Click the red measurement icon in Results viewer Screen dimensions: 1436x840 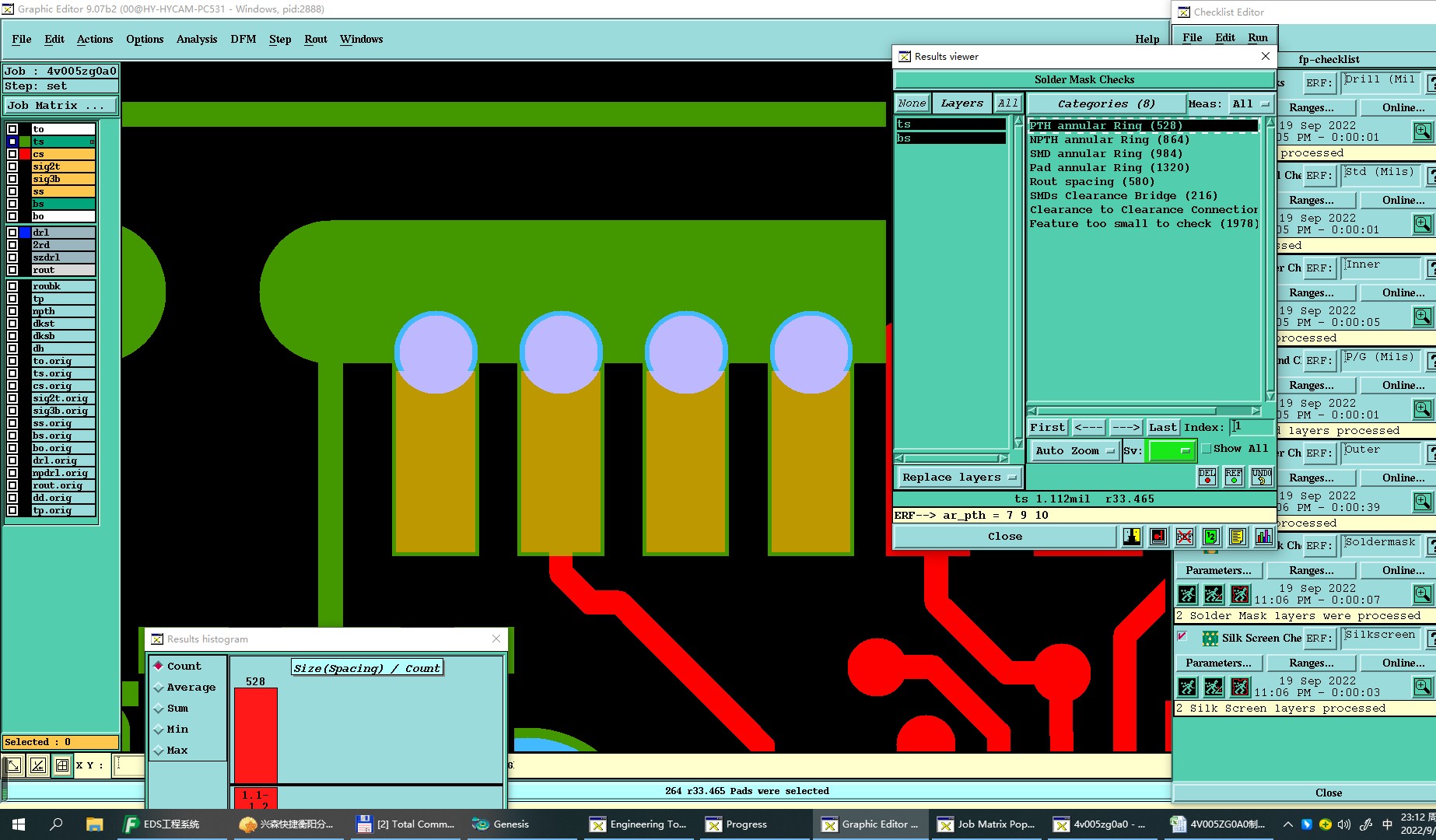click(1158, 537)
